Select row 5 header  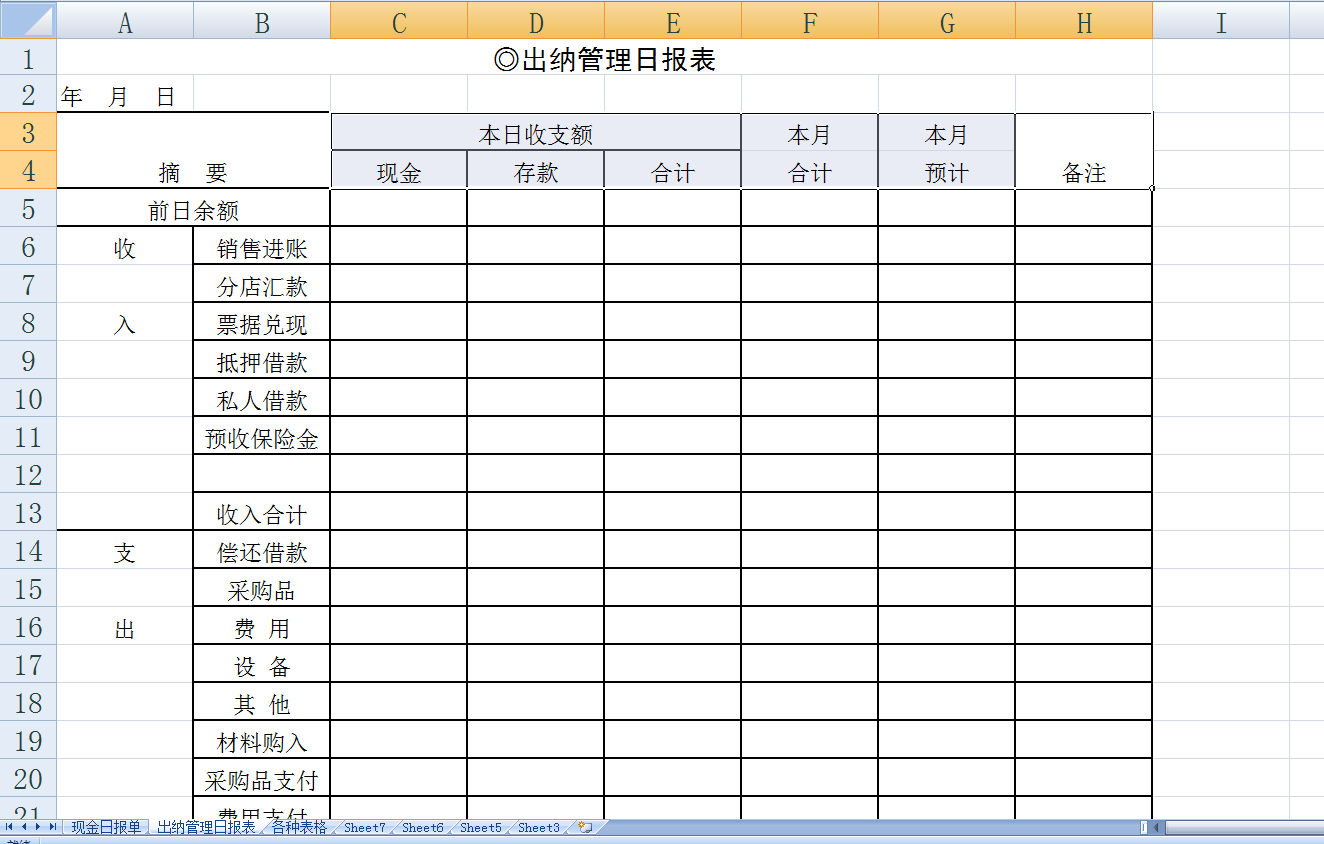coord(28,208)
